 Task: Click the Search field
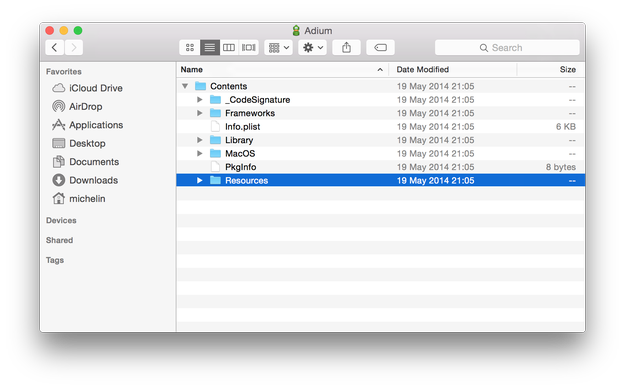[507, 47]
